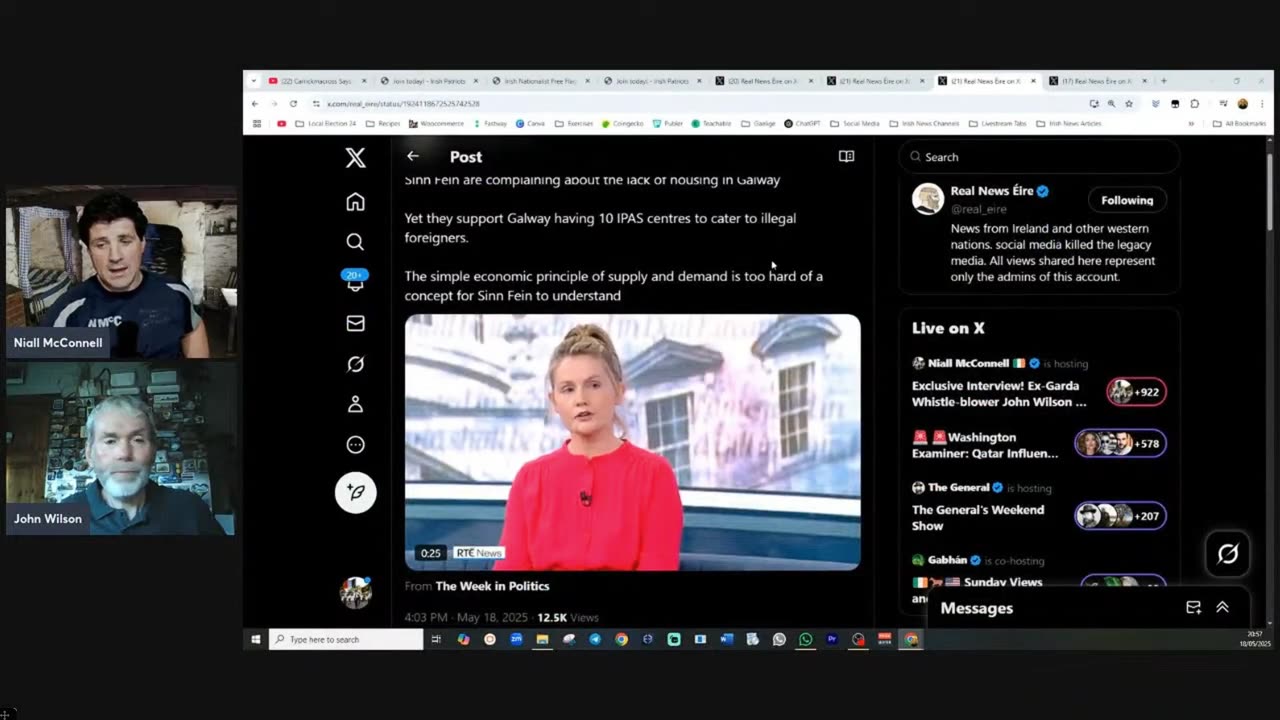Switch to the Irish Nationalist Free Flag tab
Image resolution: width=1280 pixels, height=720 pixels.
click(540, 81)
